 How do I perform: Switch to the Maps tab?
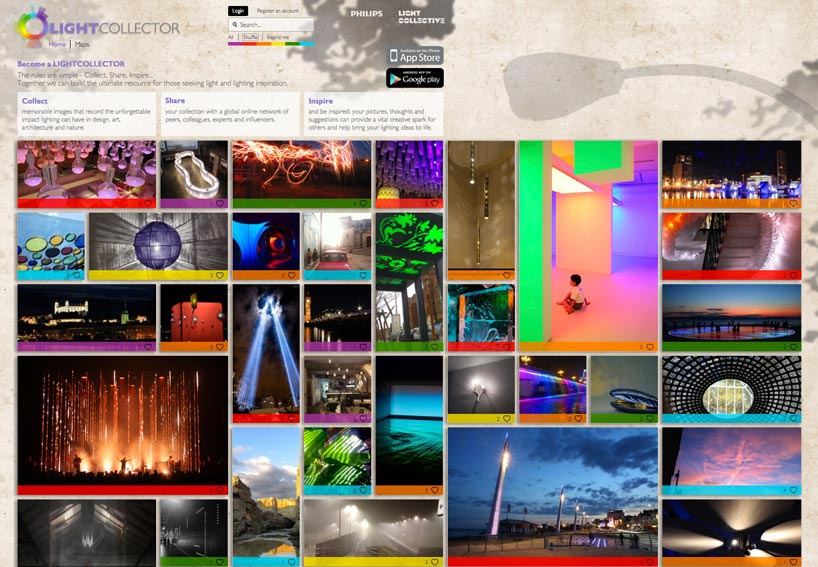coord(82,45)
